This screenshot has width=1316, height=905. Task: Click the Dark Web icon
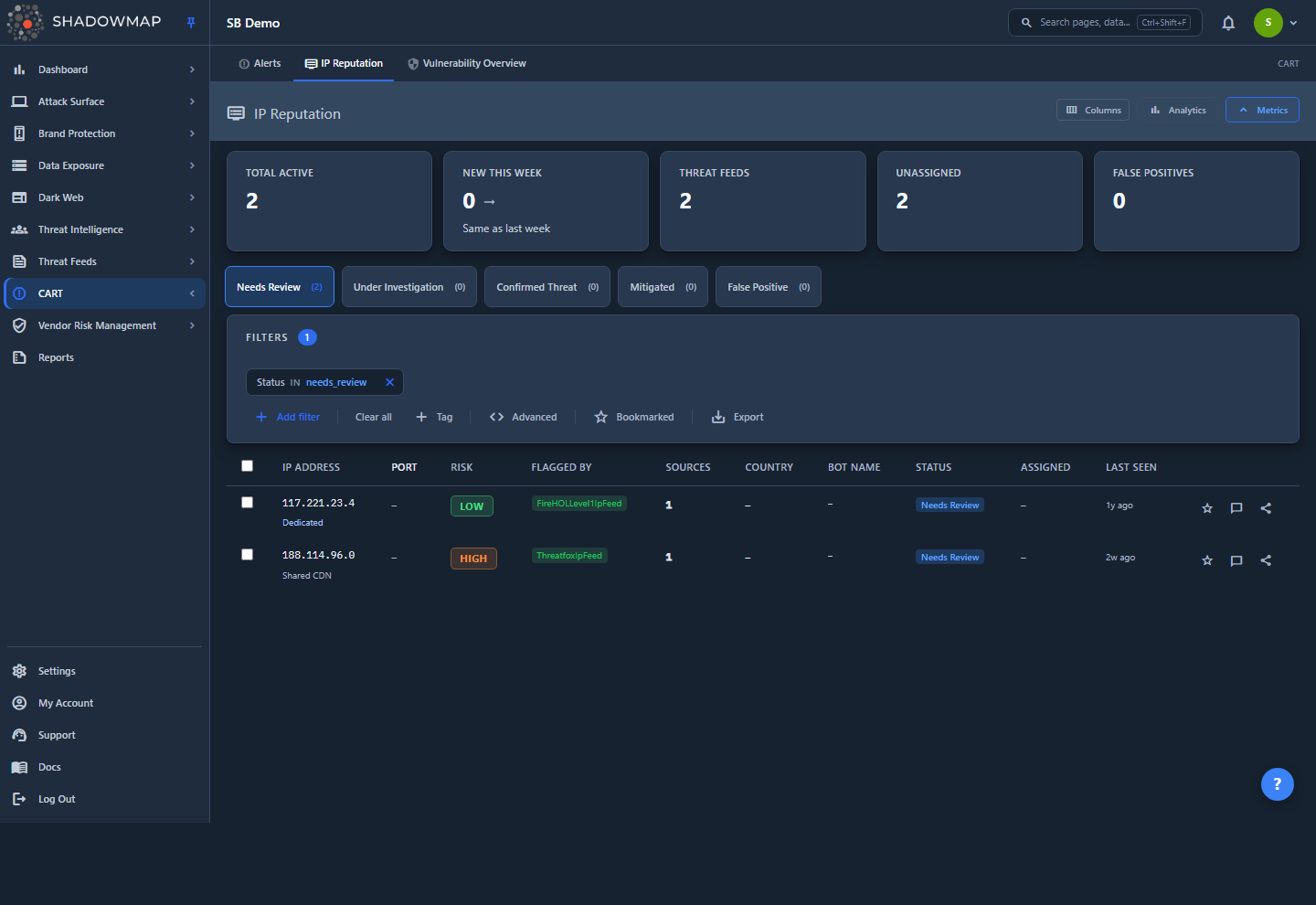point(19,197)
